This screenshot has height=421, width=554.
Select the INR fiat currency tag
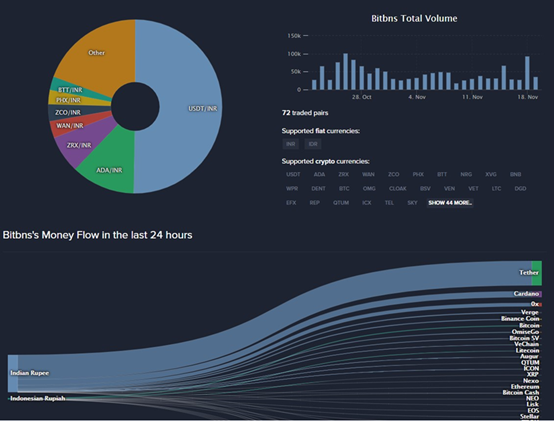[290, 144]
